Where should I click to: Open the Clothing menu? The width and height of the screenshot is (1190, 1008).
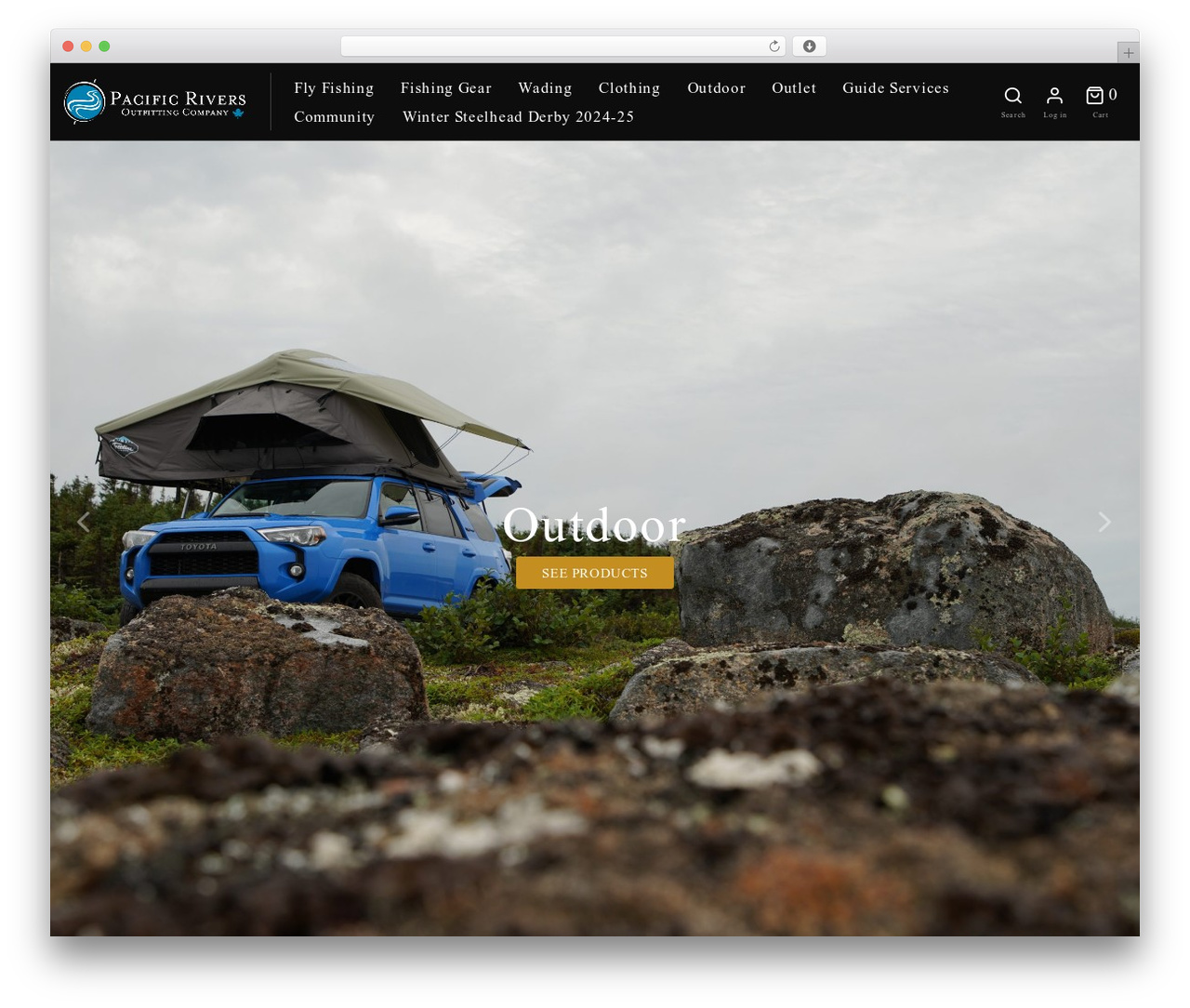[x=629, y=88]
